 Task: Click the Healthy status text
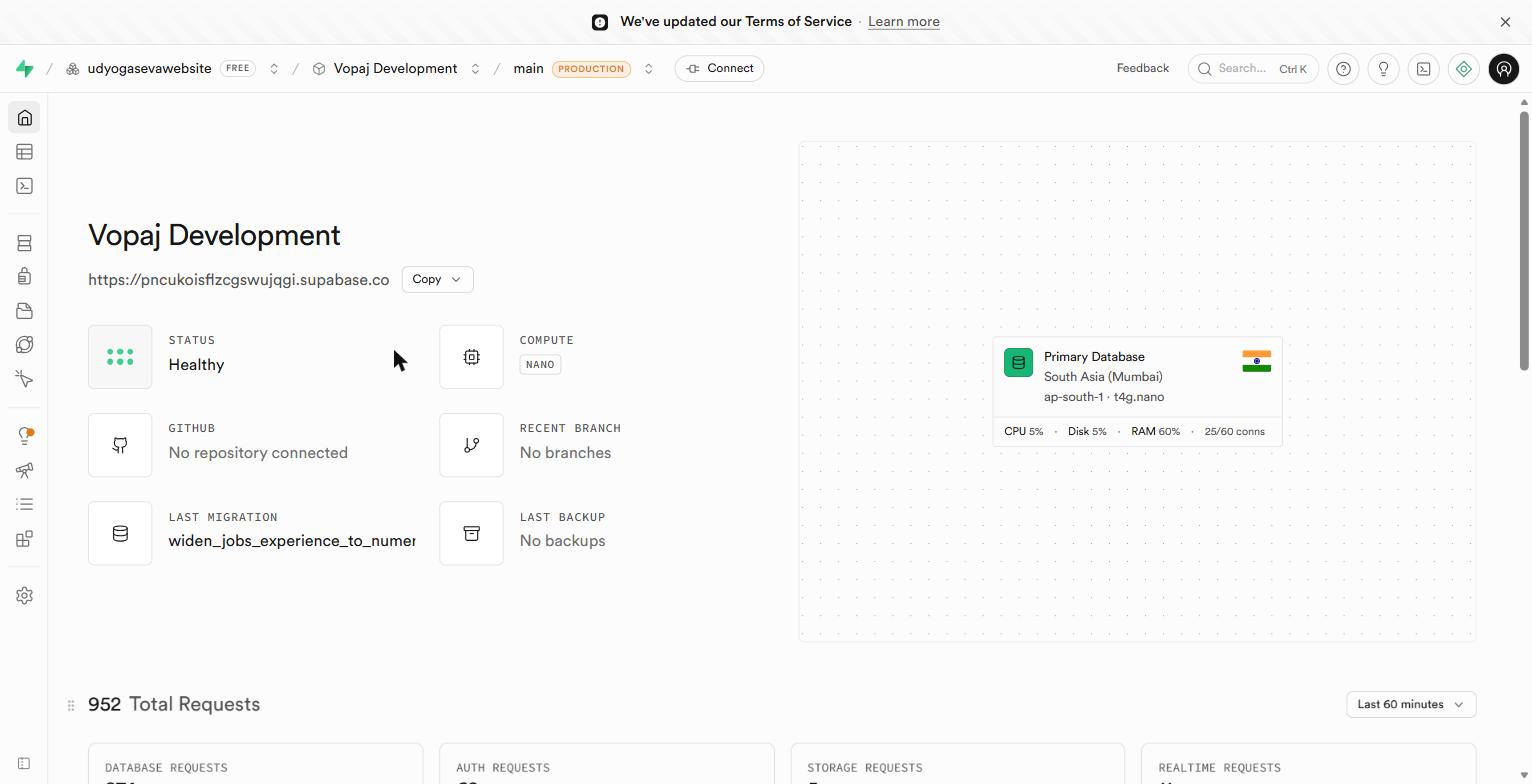(x=196, y=365)
